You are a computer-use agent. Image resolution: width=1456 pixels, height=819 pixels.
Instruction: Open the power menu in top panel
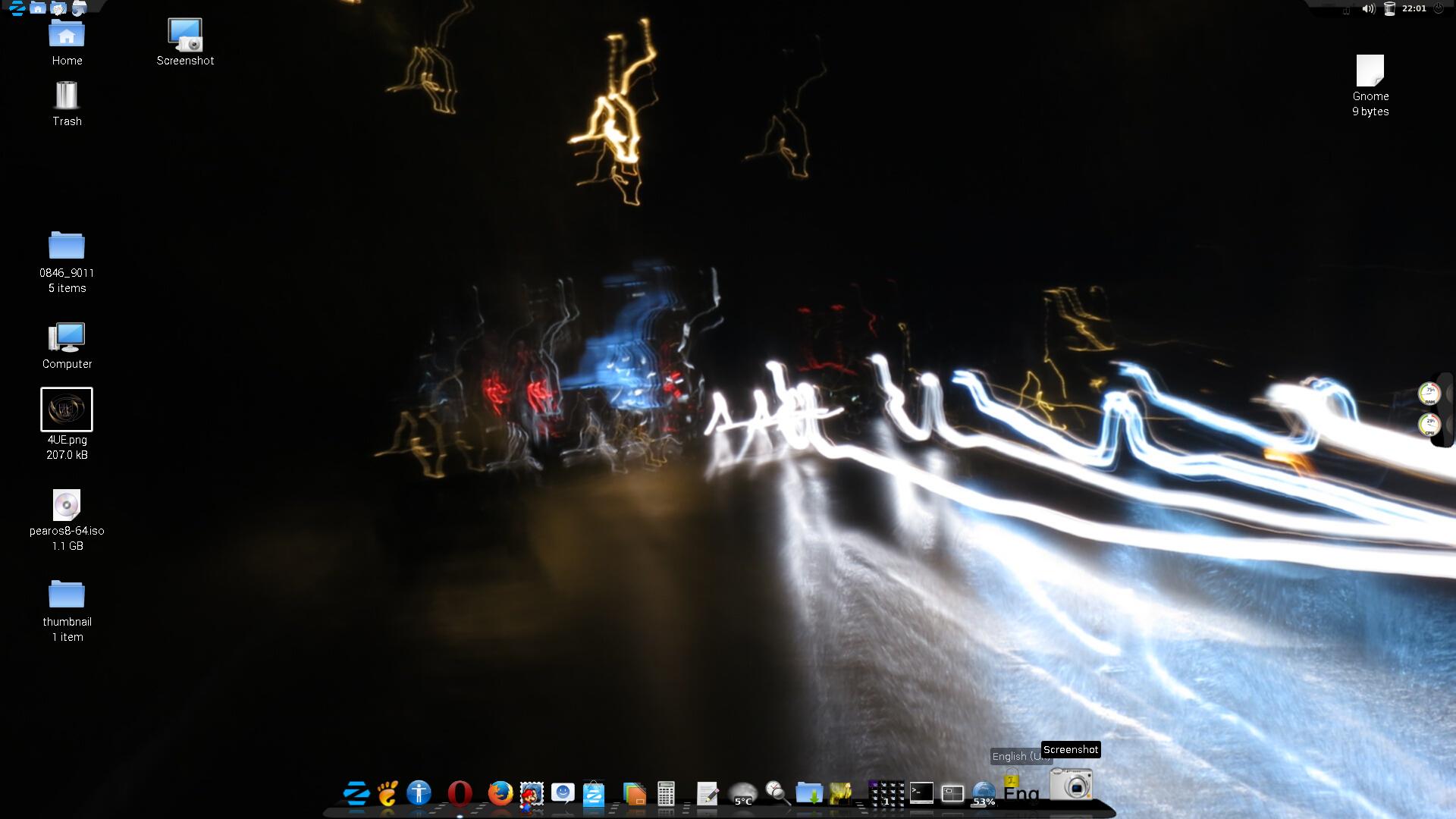coord(1439,9)
